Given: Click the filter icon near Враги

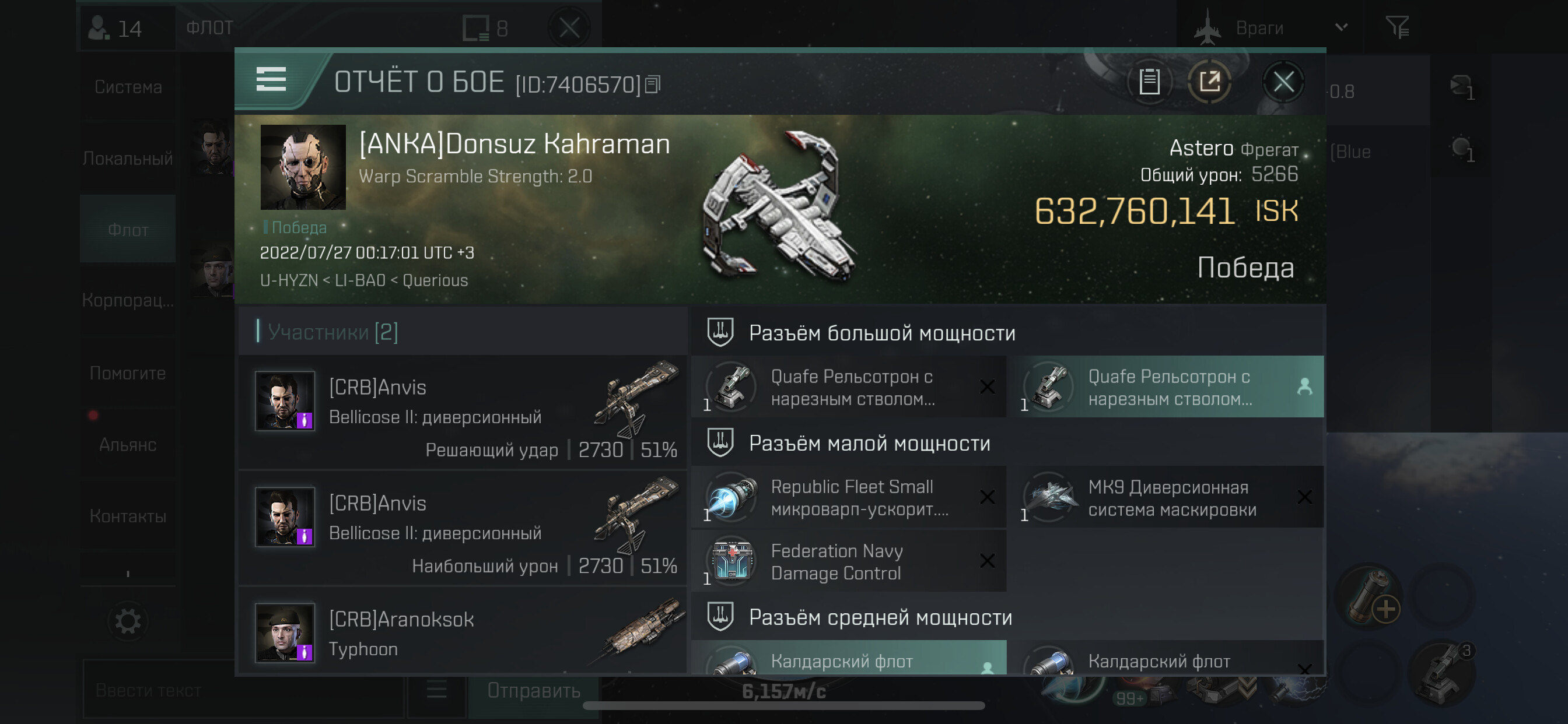Looking at the screenshot, I should point(1397,27).
